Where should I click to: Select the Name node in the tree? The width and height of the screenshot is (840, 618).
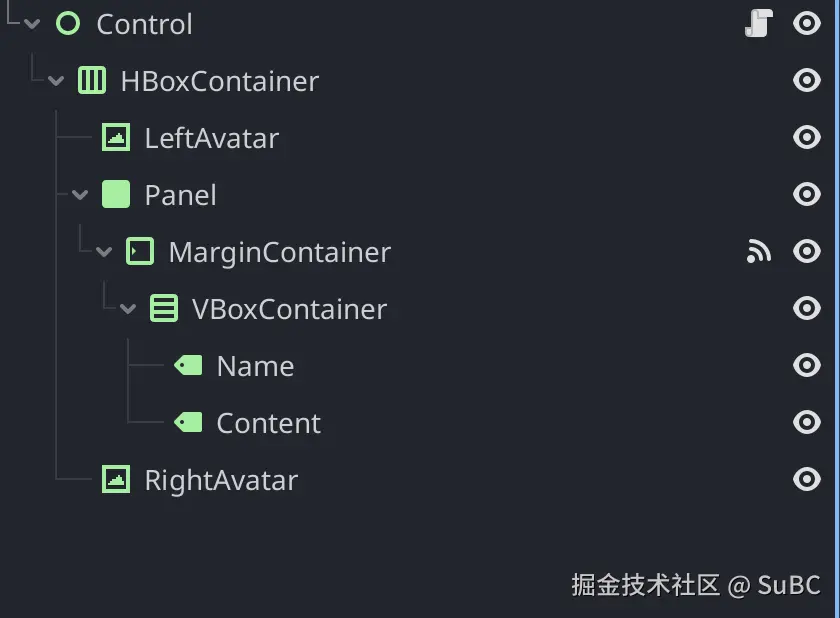point(254,365)
